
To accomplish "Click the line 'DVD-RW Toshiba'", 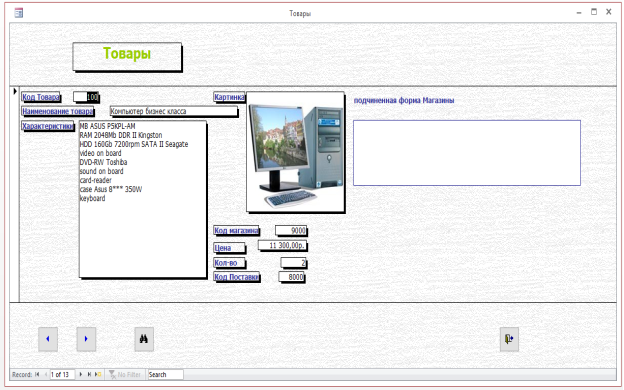I will tap(103, 162).
